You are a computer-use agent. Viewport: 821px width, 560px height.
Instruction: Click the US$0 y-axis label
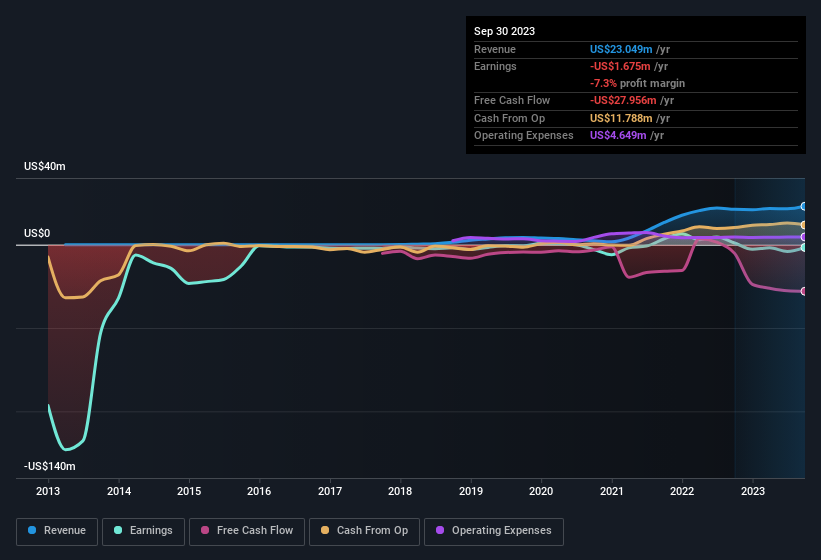37,233
